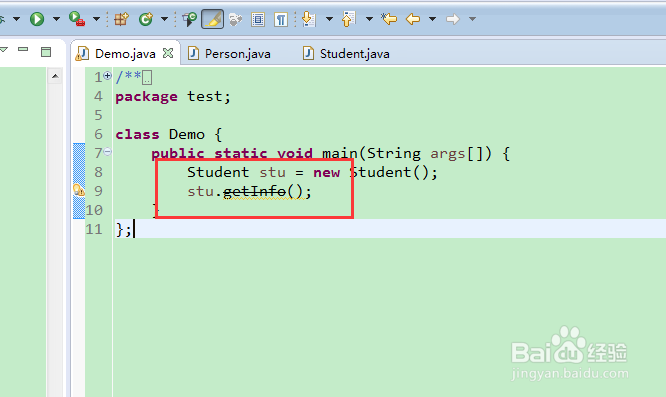The height and width of the screenshot is (397, 666).
Task: Click 'test;' on line 4
Action: pos(209,97)
